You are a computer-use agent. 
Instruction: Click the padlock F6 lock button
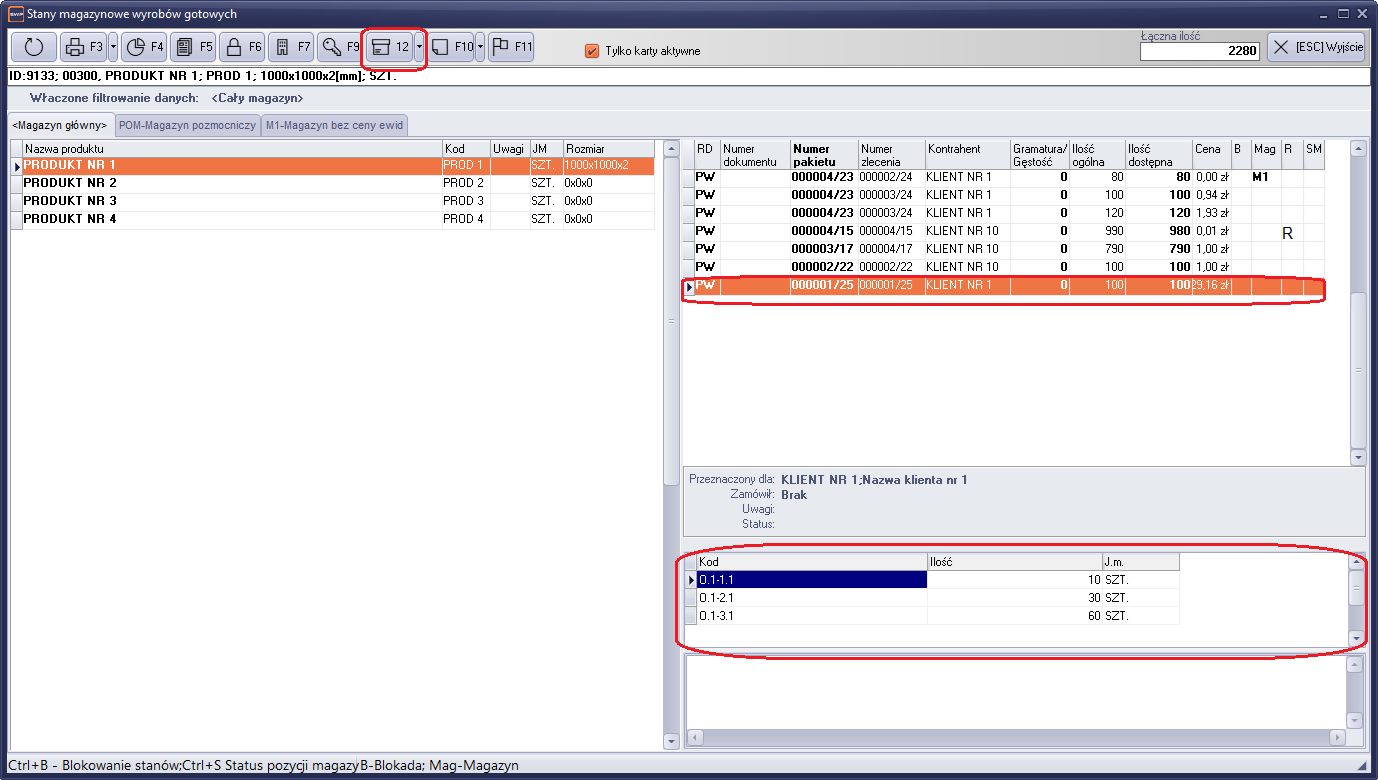[x=242, y=47]
